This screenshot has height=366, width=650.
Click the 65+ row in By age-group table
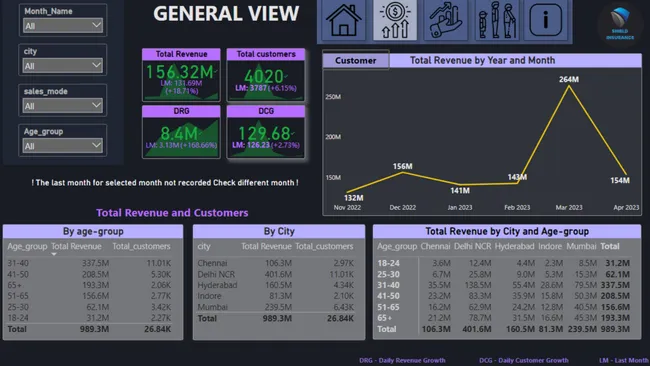tap(89, 285)
